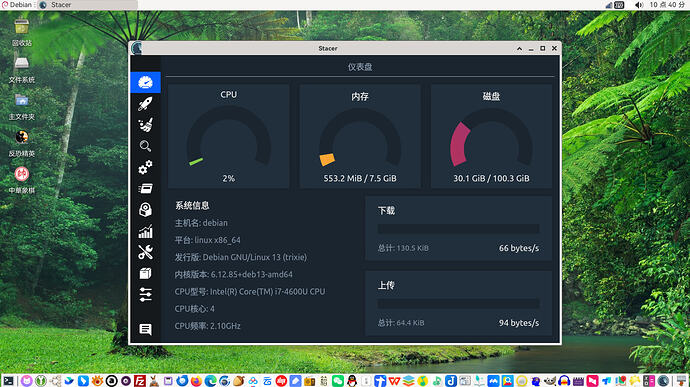690x387 pixels.
Task: Open Processes list icon in sidebar
Action: [145, 188]
